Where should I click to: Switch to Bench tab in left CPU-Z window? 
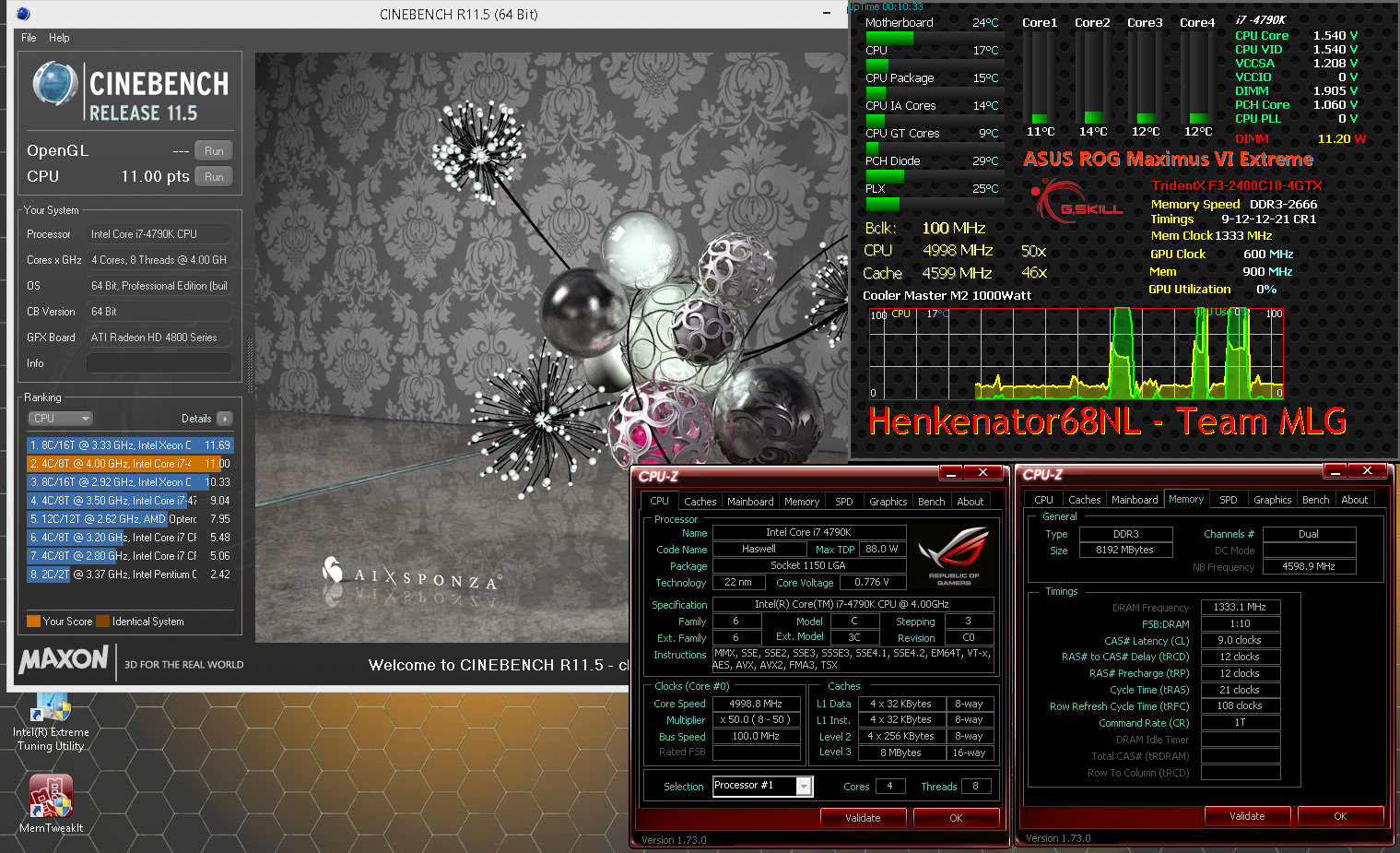tap(932, 502)
